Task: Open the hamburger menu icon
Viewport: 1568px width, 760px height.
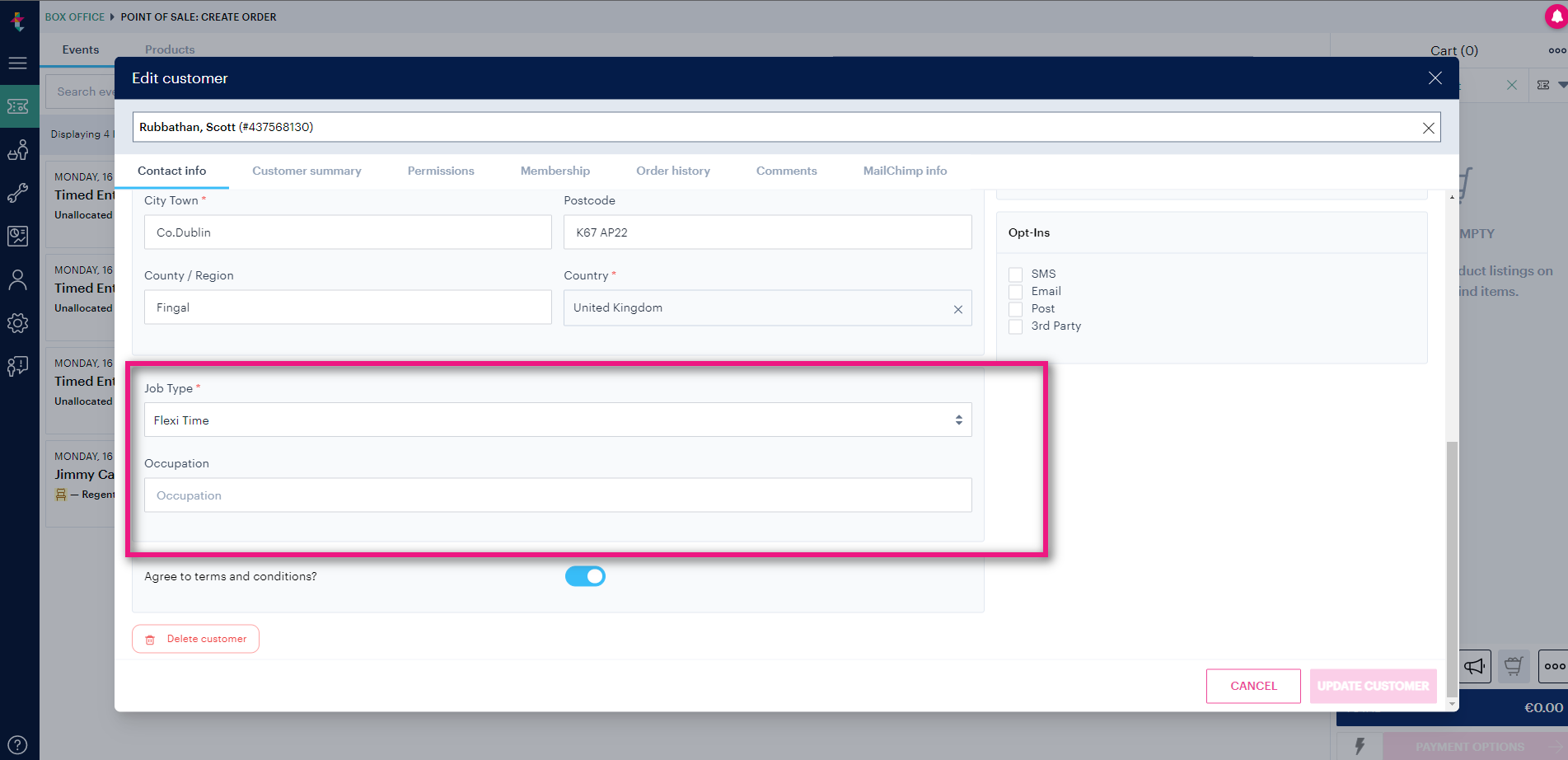Action: 17,63
